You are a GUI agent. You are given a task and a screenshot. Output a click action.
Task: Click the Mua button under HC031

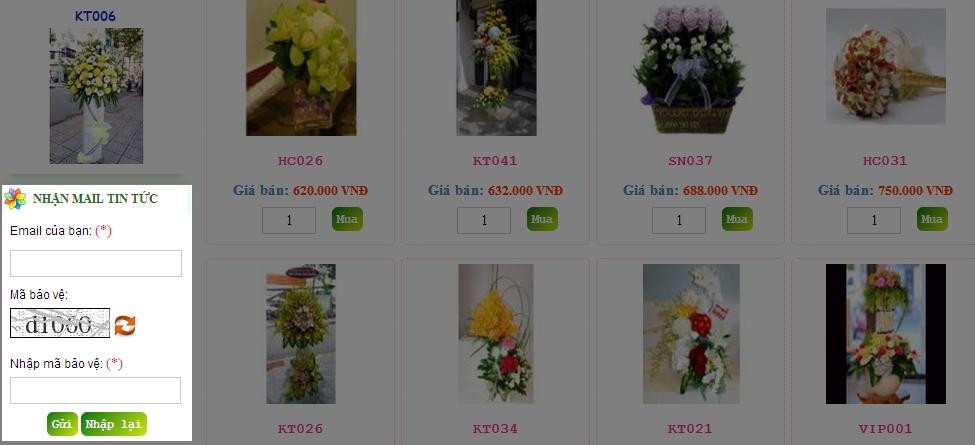click(932, 219)
